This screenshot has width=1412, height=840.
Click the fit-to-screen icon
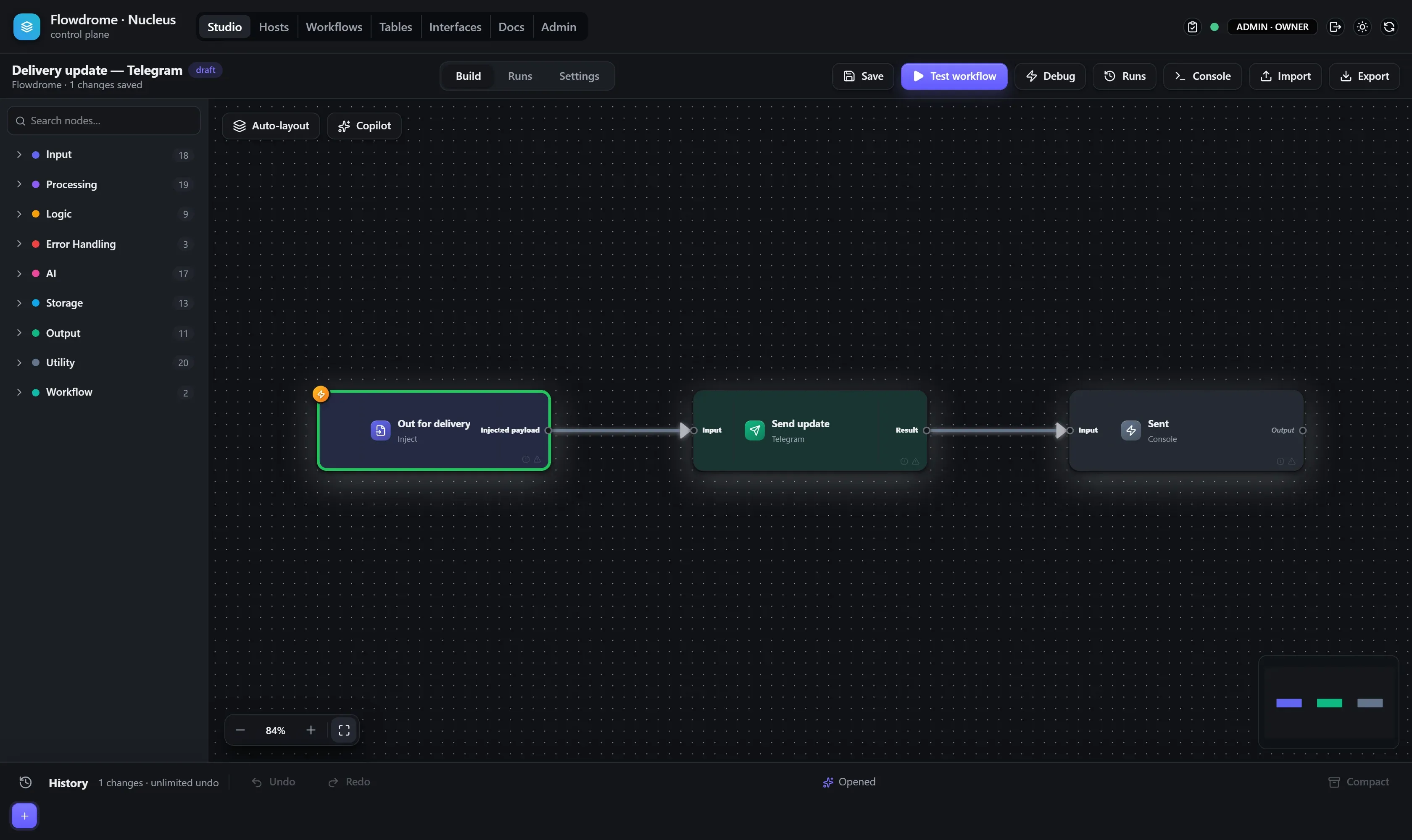pos(344,730)
